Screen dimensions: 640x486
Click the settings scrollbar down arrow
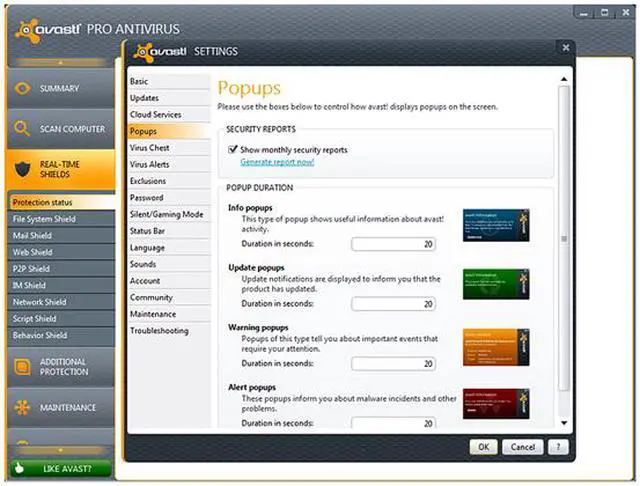[x=564, y=423]
